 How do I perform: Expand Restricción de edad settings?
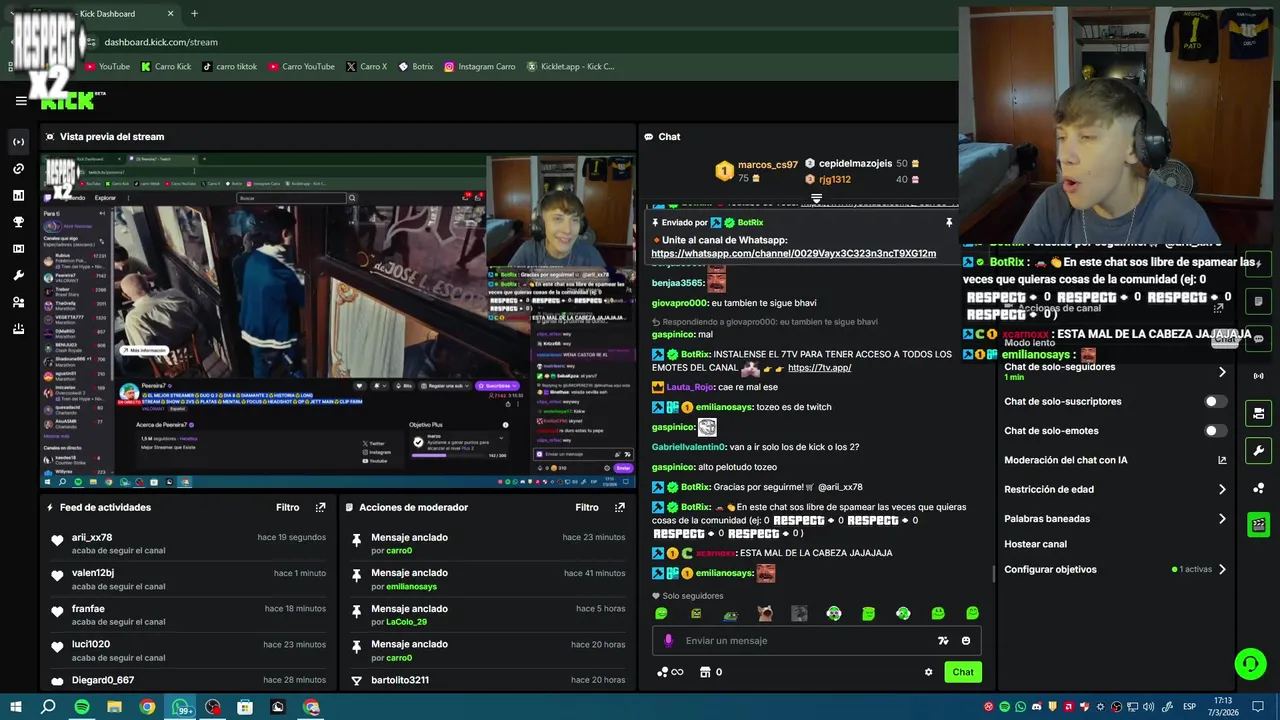[x=1222, y=490]
